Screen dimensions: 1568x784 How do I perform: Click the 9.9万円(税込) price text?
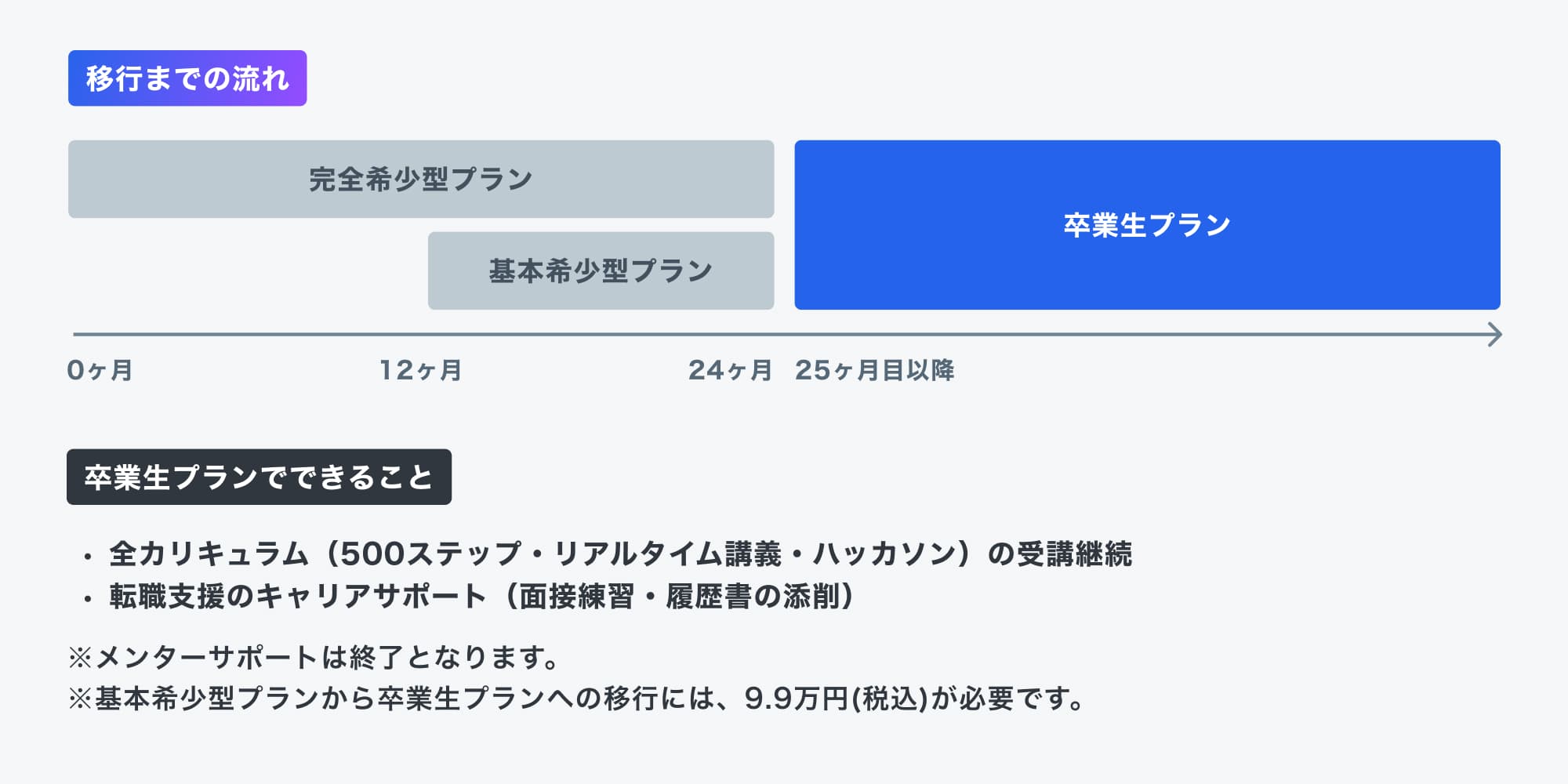click(836, 698)
